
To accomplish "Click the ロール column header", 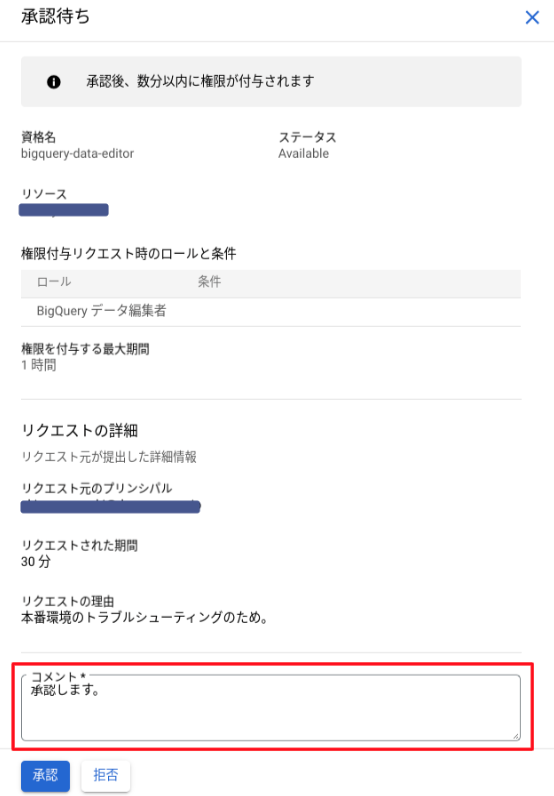I will pos(54,282).
